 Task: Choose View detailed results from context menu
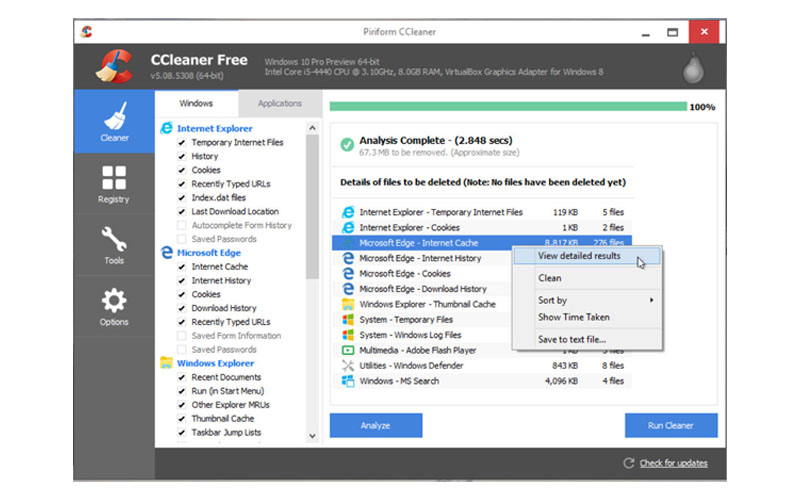click(587, 256)
